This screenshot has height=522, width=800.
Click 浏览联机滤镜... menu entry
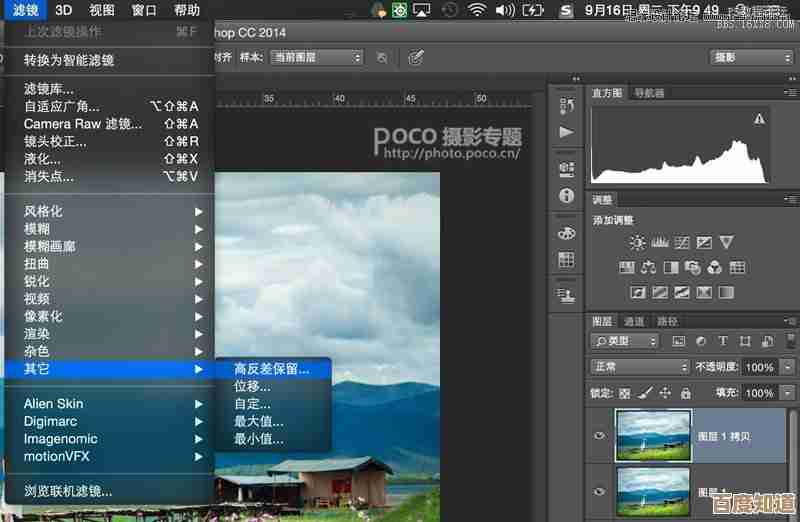[x=68, y=491]
